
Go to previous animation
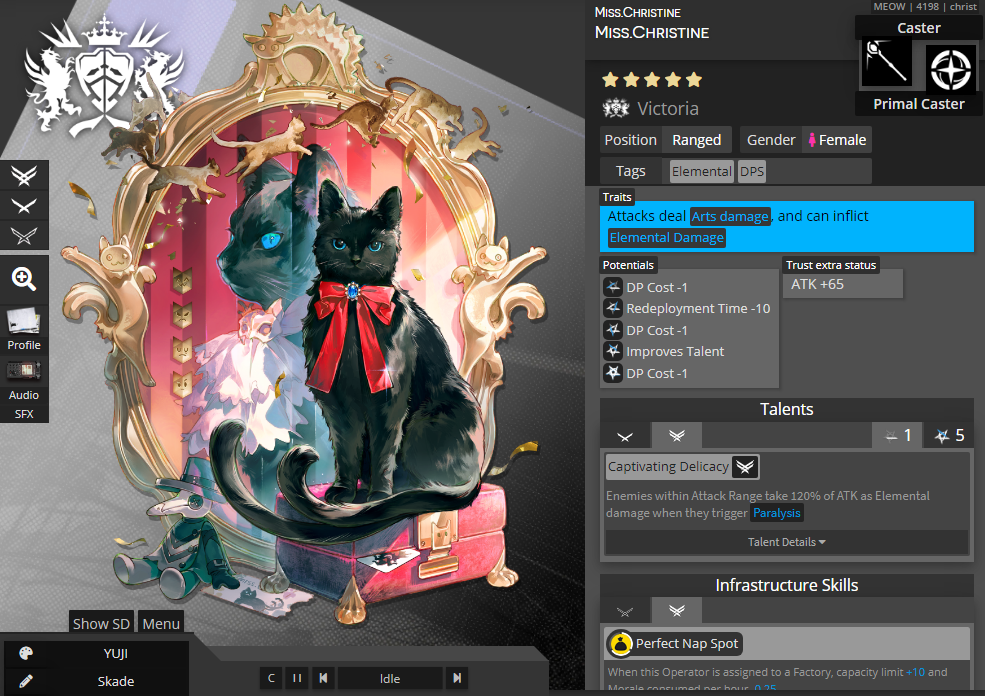[323, 678]
